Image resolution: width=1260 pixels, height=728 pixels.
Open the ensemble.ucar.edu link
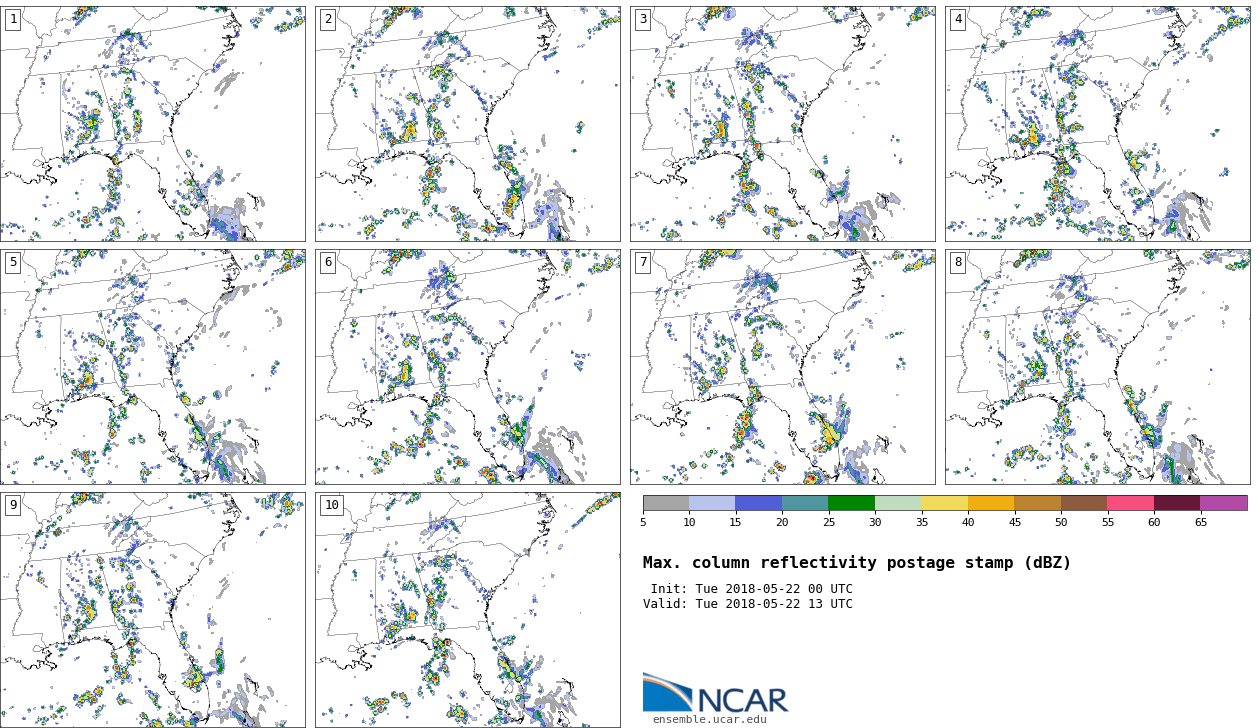(x=709, y=719)
